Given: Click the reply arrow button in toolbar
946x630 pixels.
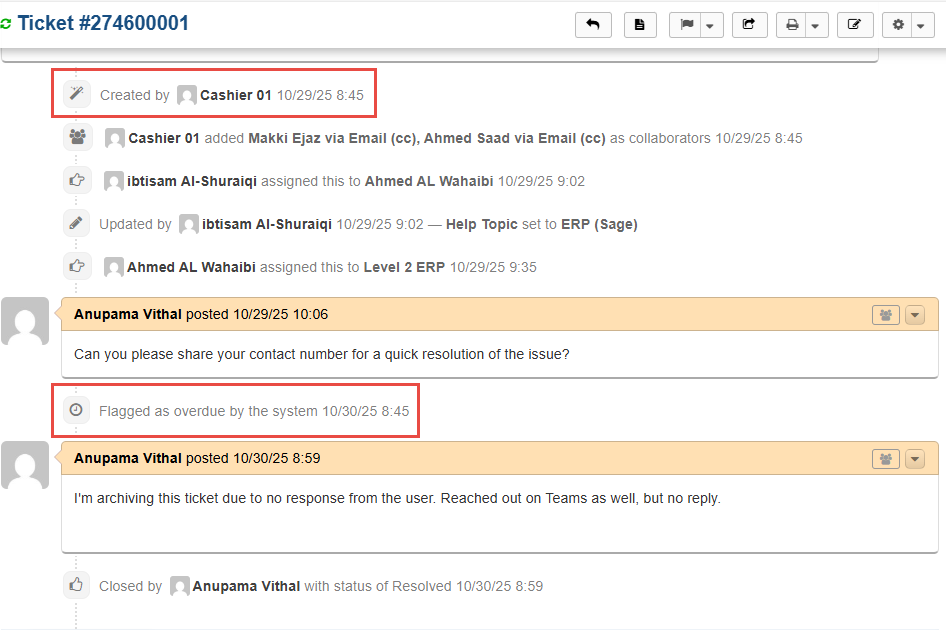Looking at the screenshot, I should click(x=593, y=25).
